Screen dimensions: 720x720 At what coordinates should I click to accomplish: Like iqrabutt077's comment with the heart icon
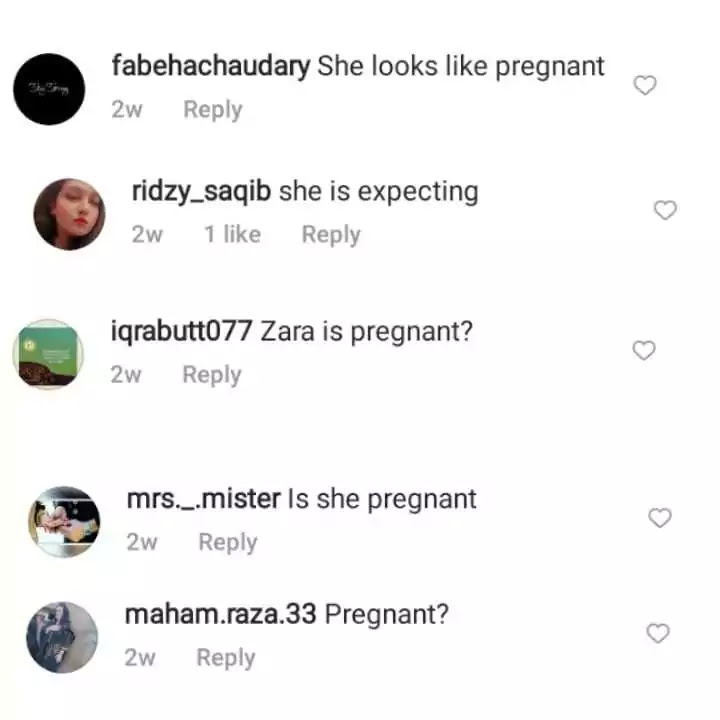[644, 350]
